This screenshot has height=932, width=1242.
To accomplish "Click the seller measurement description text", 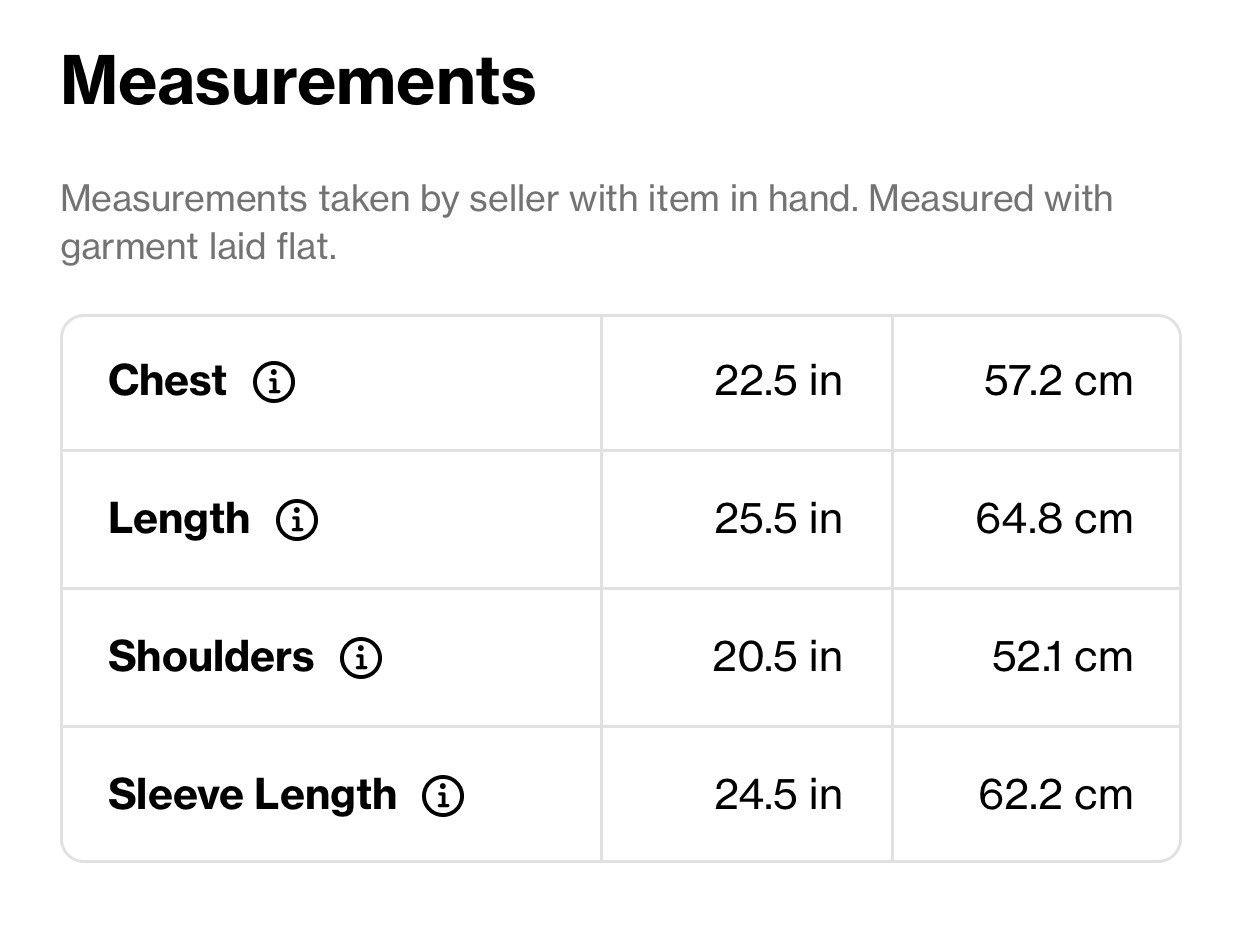I will click(x=587, y=222).
